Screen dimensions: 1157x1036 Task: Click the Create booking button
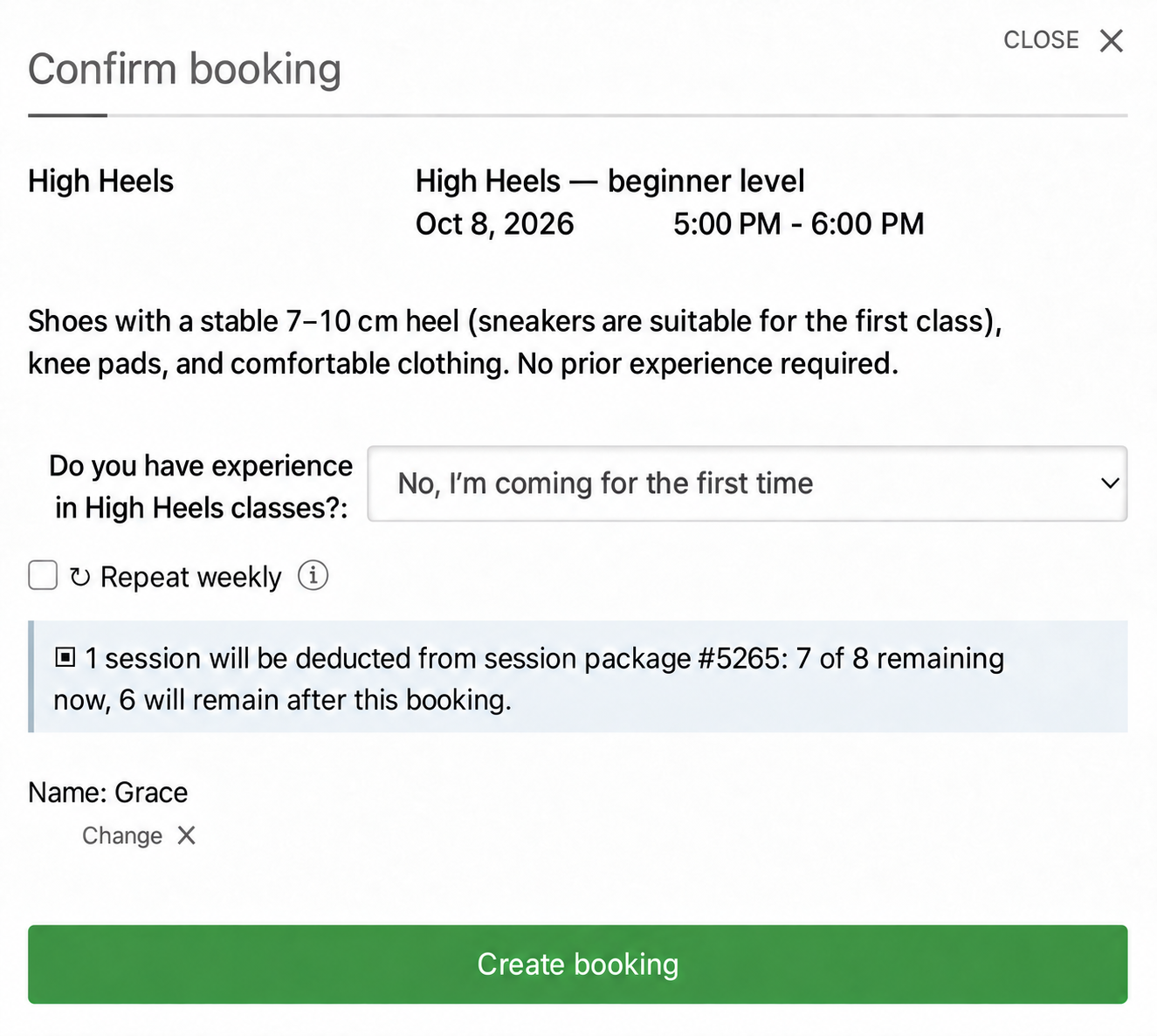click(x=577, y=964)
